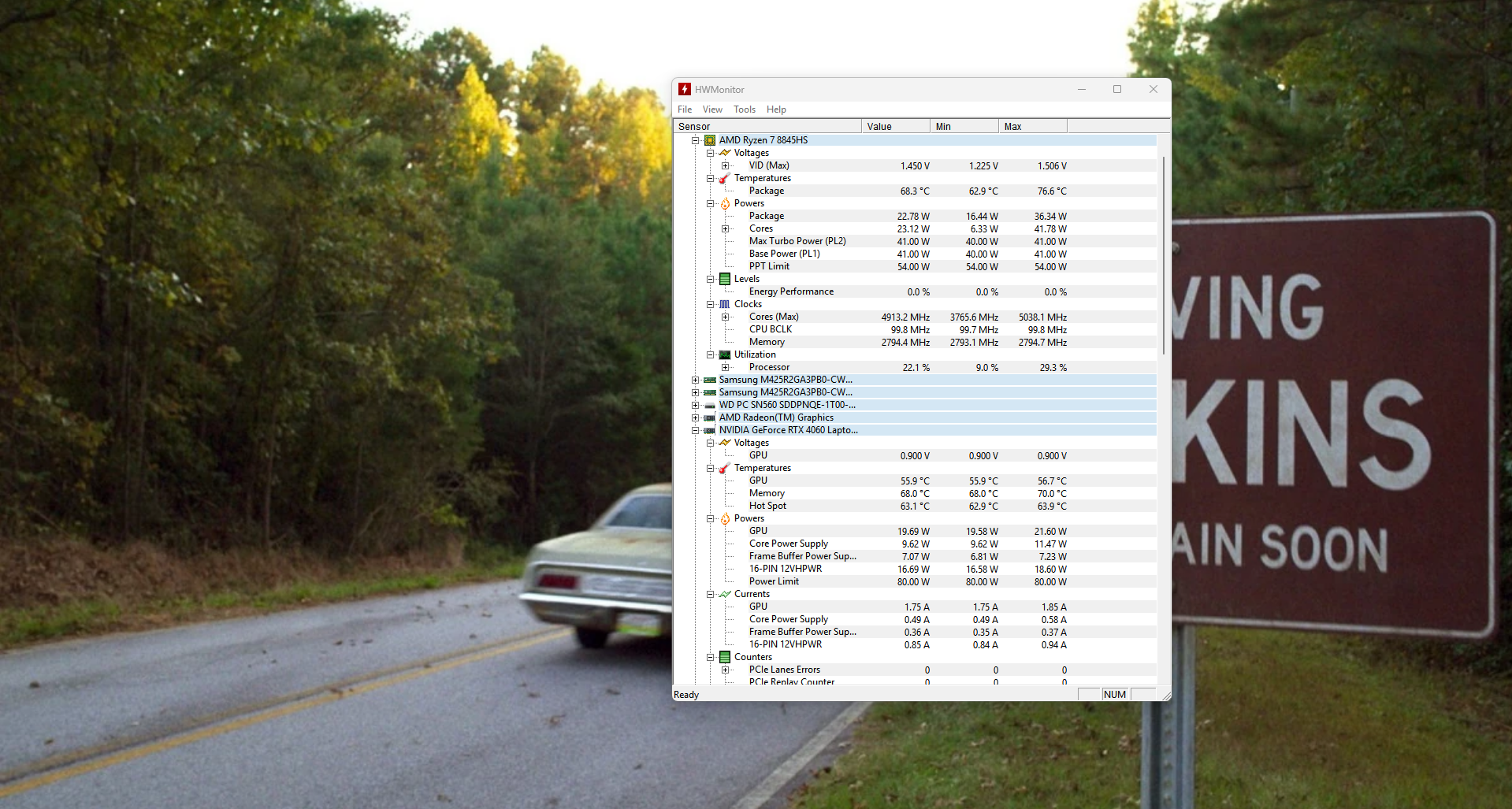Screen dimensions: 1512x809
Task: Click the Voltages icon under AMD Ryzen 7
Action: (x=725, y=153)
